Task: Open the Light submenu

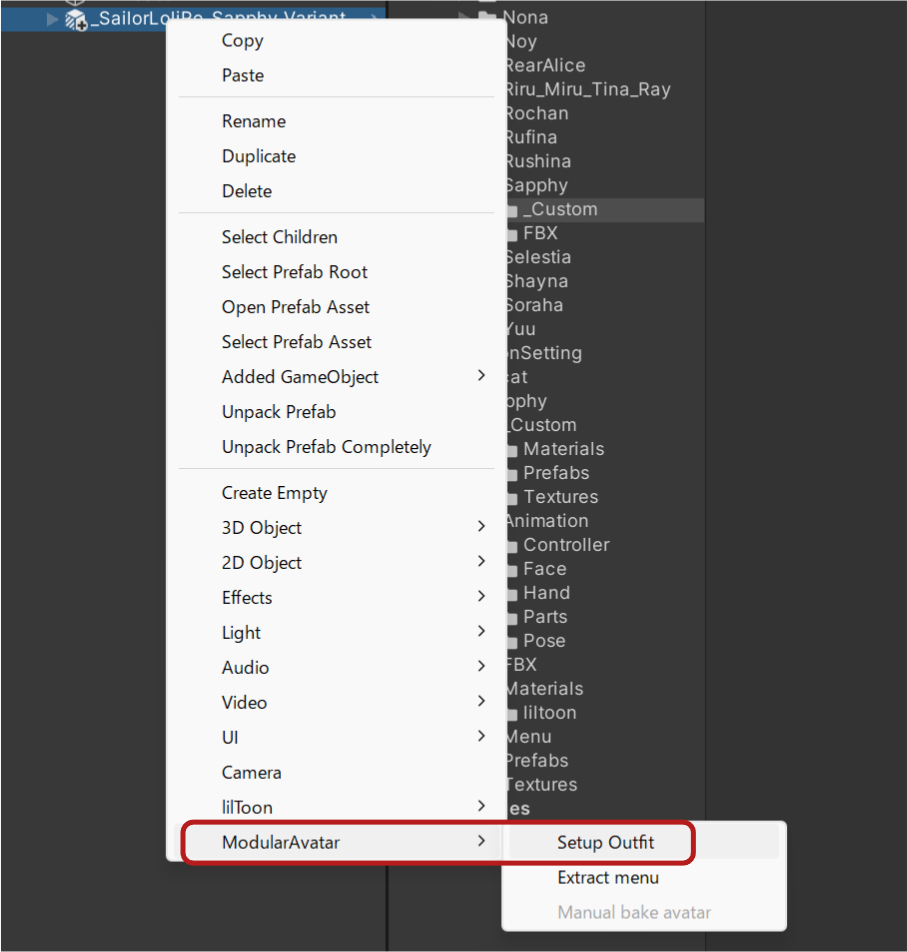Action: pos(337,633)
